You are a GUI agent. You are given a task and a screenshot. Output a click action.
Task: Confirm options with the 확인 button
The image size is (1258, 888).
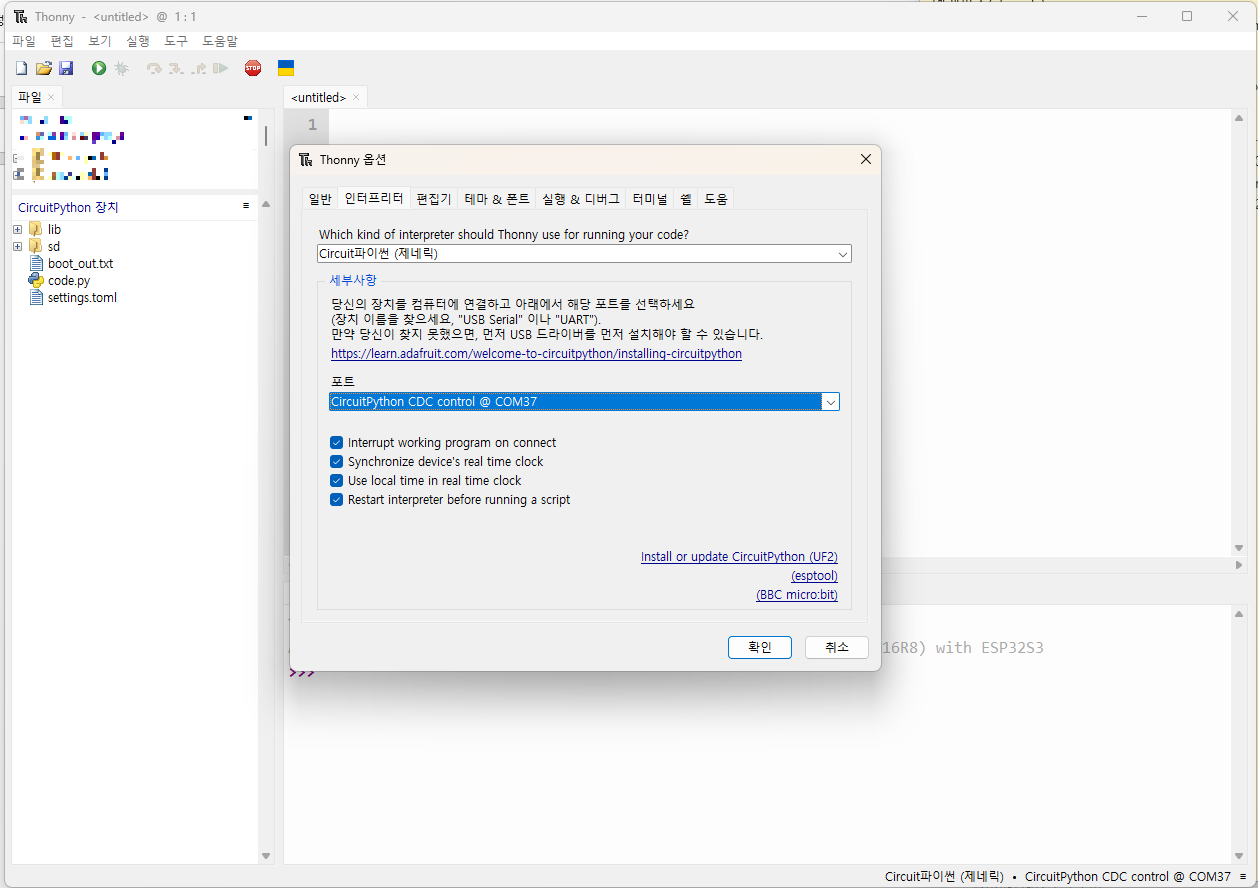pyautogui.click(x=759, y=647)
